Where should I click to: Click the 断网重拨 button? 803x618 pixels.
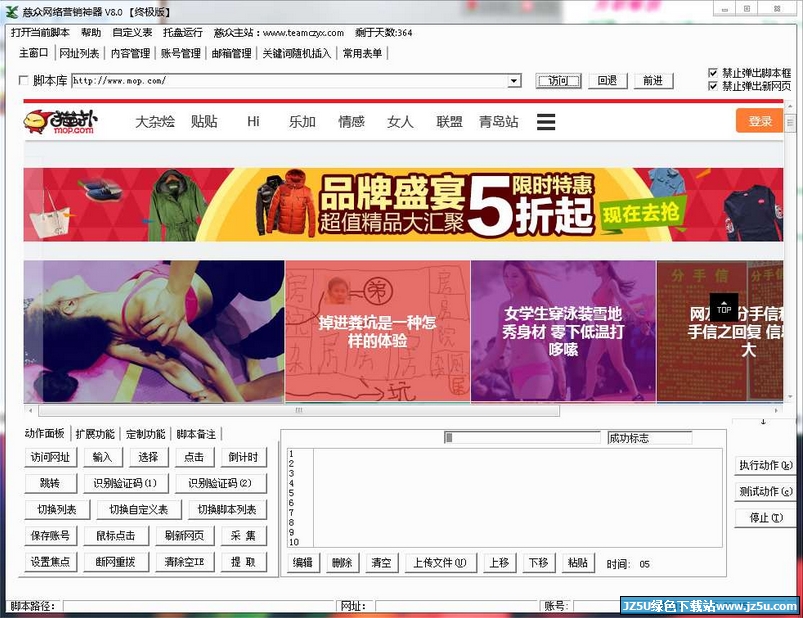pos(116,562)
